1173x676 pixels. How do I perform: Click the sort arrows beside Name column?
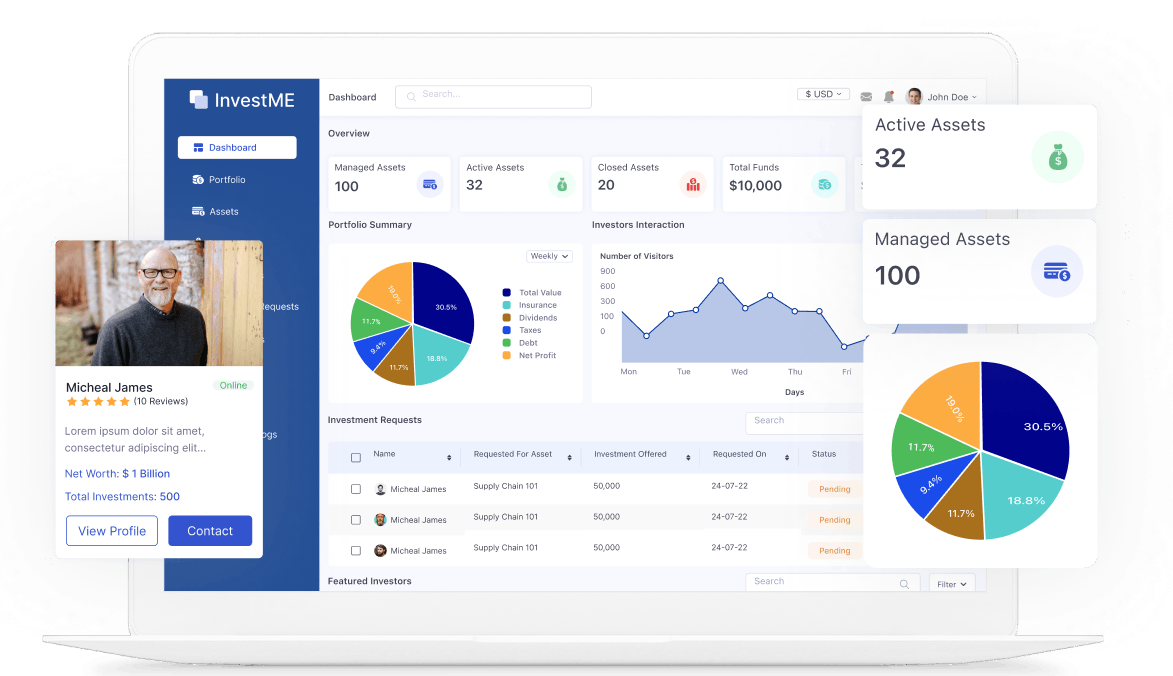[x=449, y=457]
